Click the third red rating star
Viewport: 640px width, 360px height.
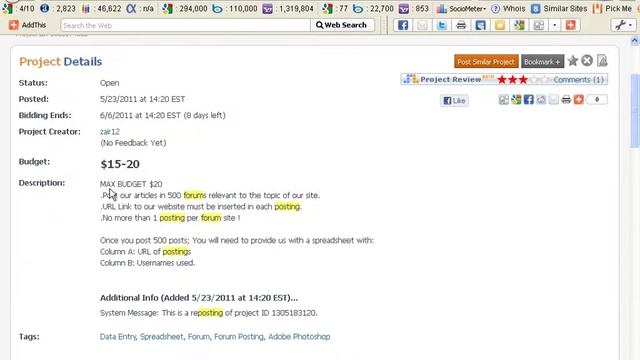[x=523, y=80]
